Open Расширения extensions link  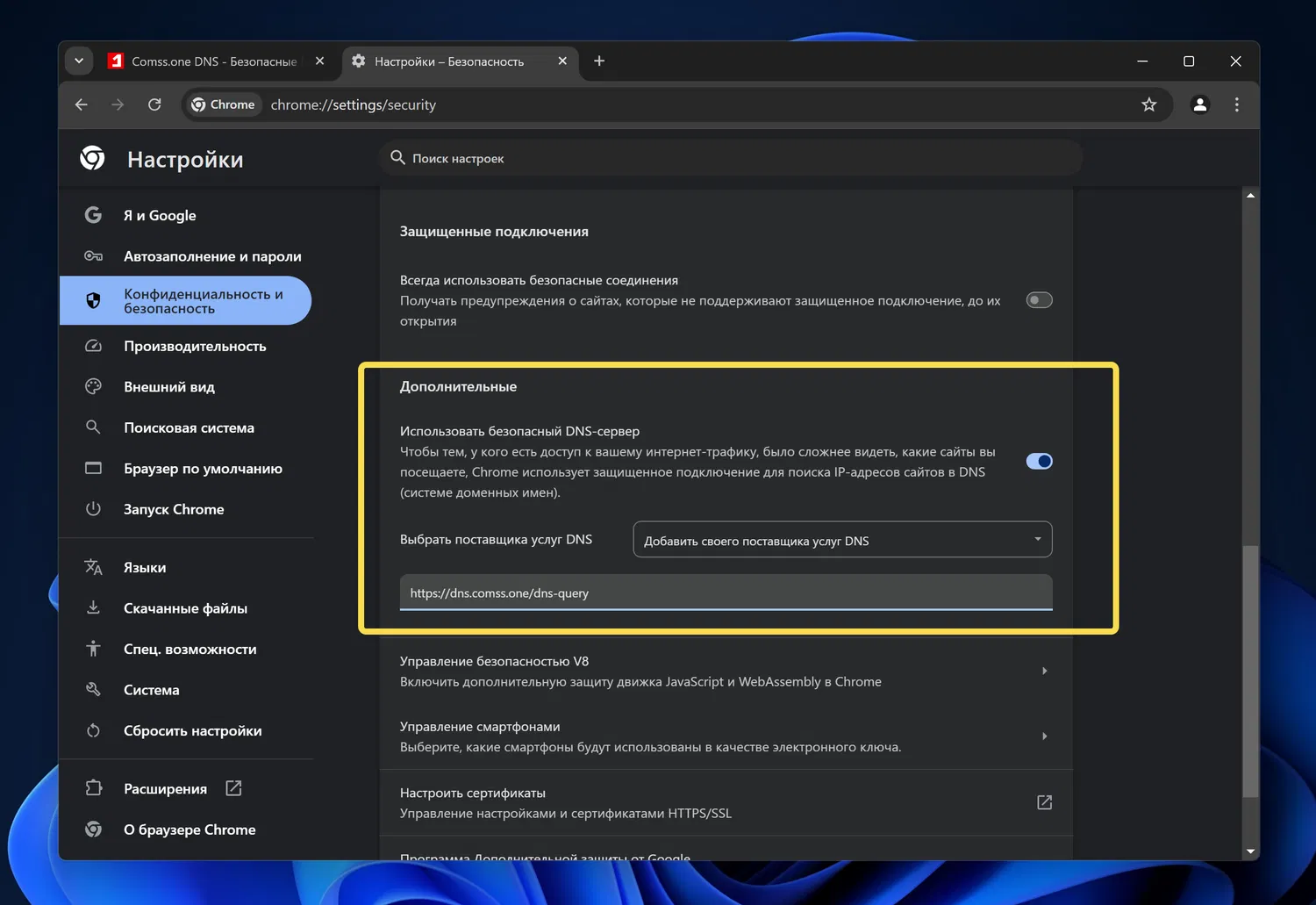[165, 788]
